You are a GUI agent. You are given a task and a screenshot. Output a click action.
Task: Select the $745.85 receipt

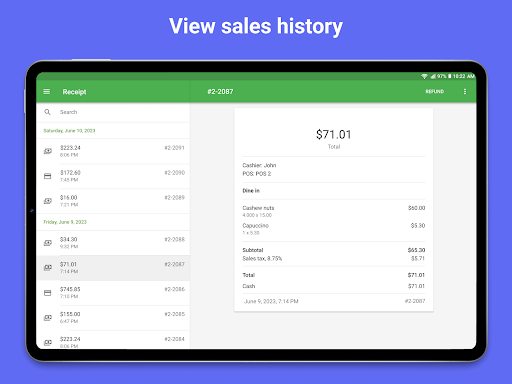coord(113,293)
